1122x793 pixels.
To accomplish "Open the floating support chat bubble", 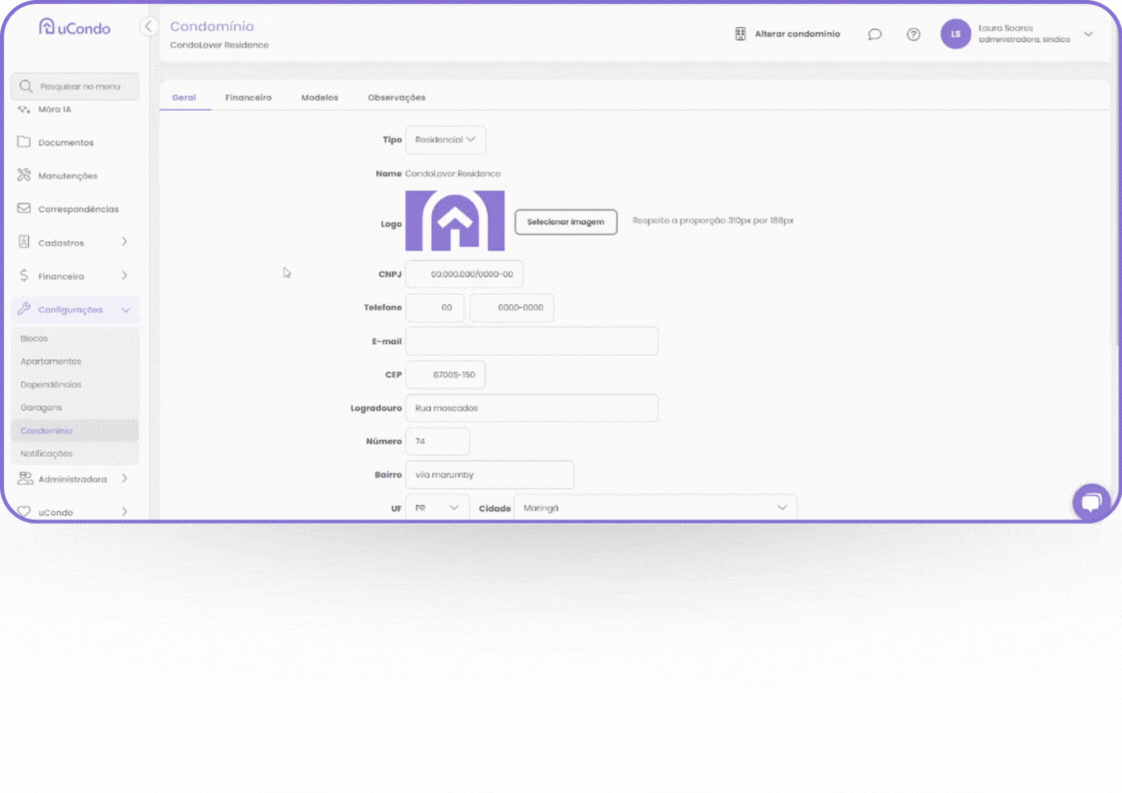I will click(1091, 501).
